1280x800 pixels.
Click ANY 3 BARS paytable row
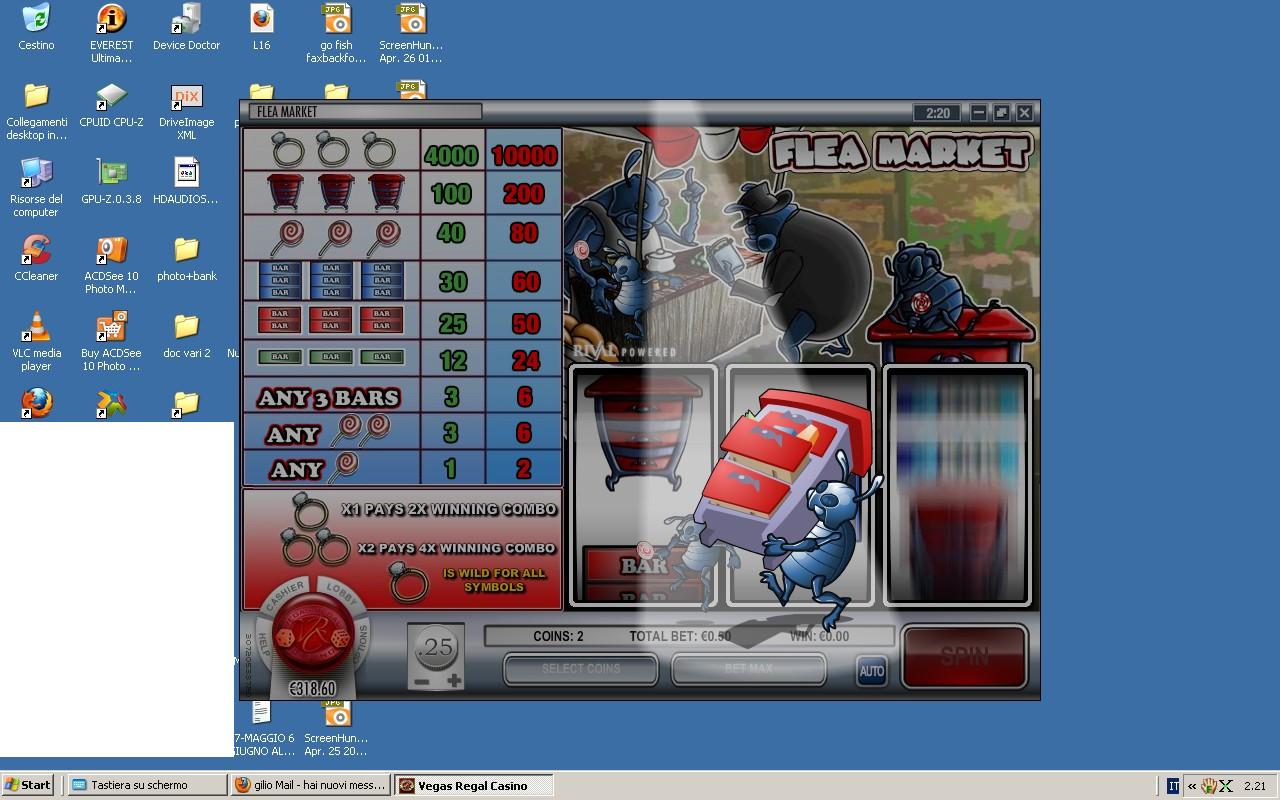coord(401,397)
